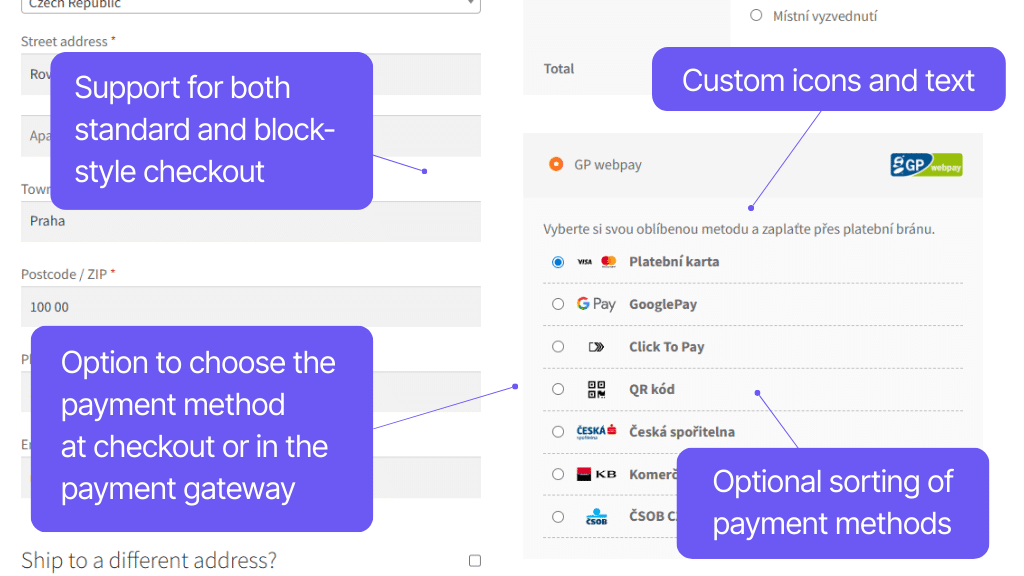This screenshot has width=1024, height=576.
Task: Click the GP webpay logo icon
Action: pos(926,165)
